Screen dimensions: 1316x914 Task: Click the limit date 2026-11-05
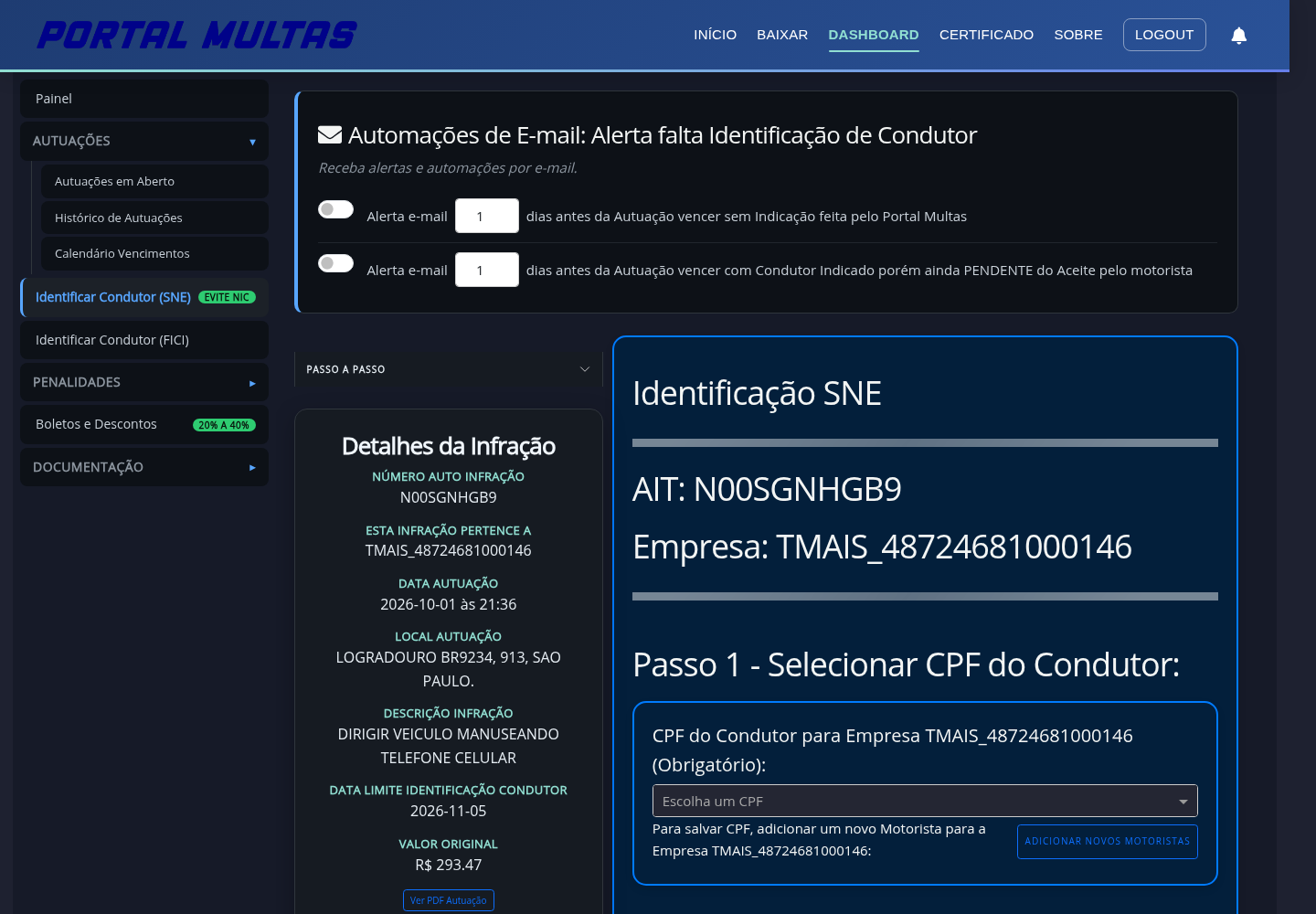(448, 811)
